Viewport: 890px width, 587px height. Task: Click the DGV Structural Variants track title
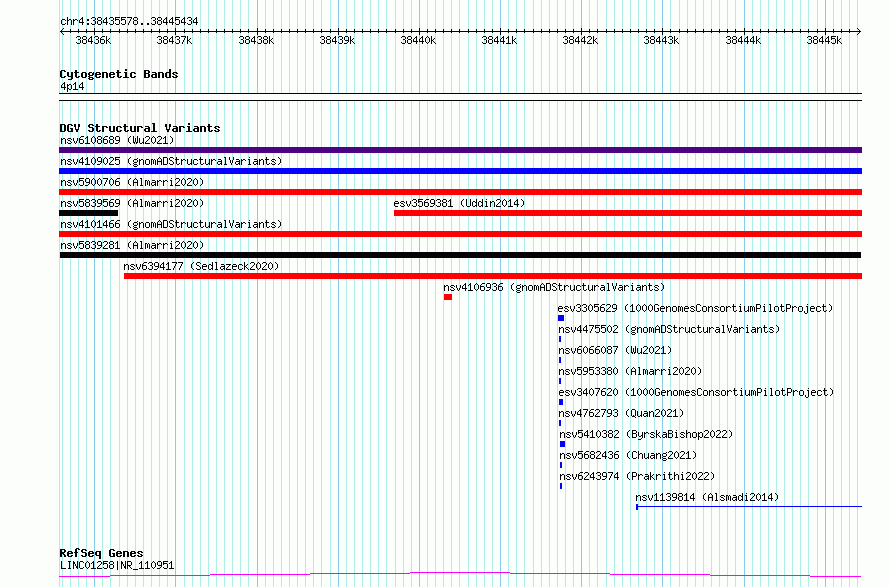point(140,128)
